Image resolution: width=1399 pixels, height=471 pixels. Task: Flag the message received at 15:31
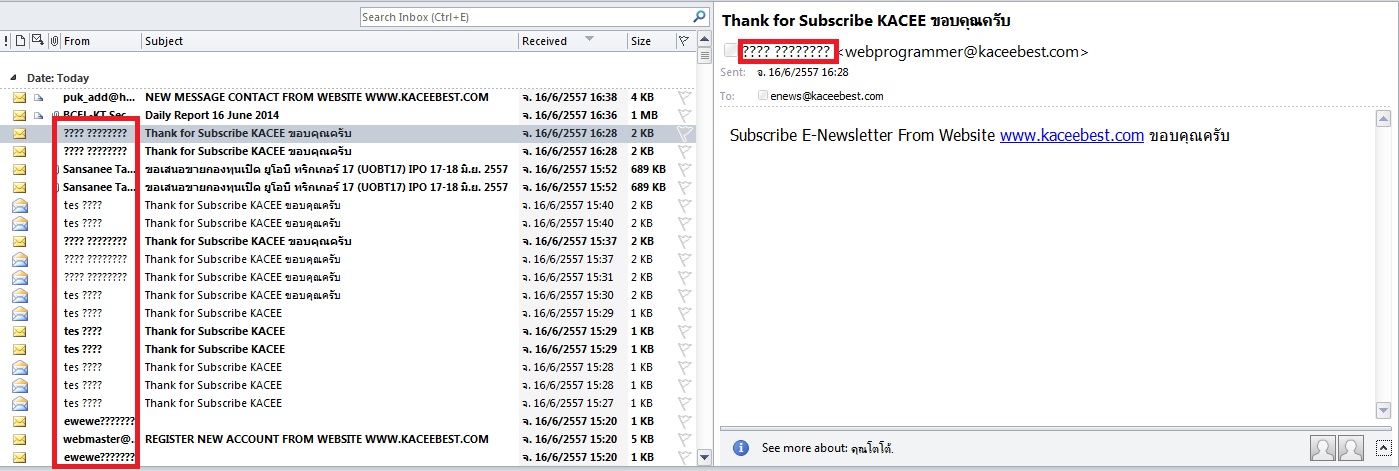point(685,277)
